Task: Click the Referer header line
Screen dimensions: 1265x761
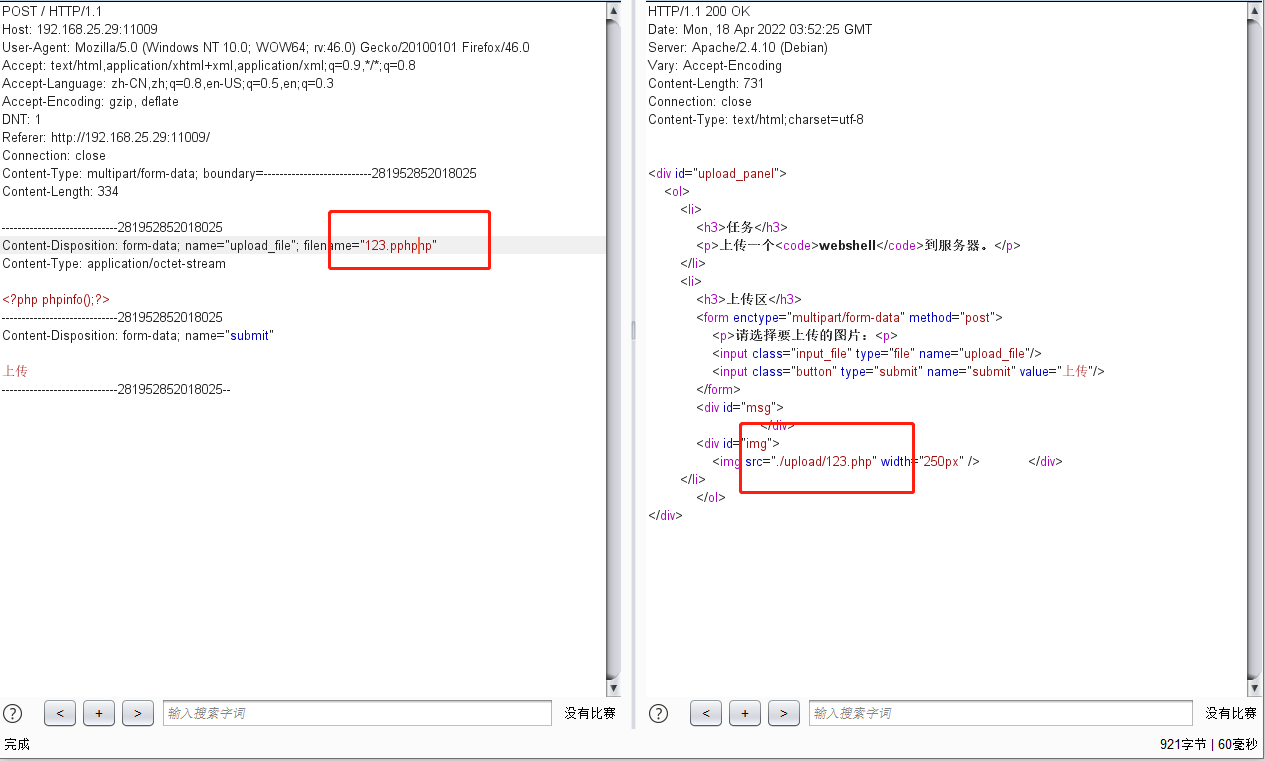Action: pyautogui.click(x=106, y=137)
